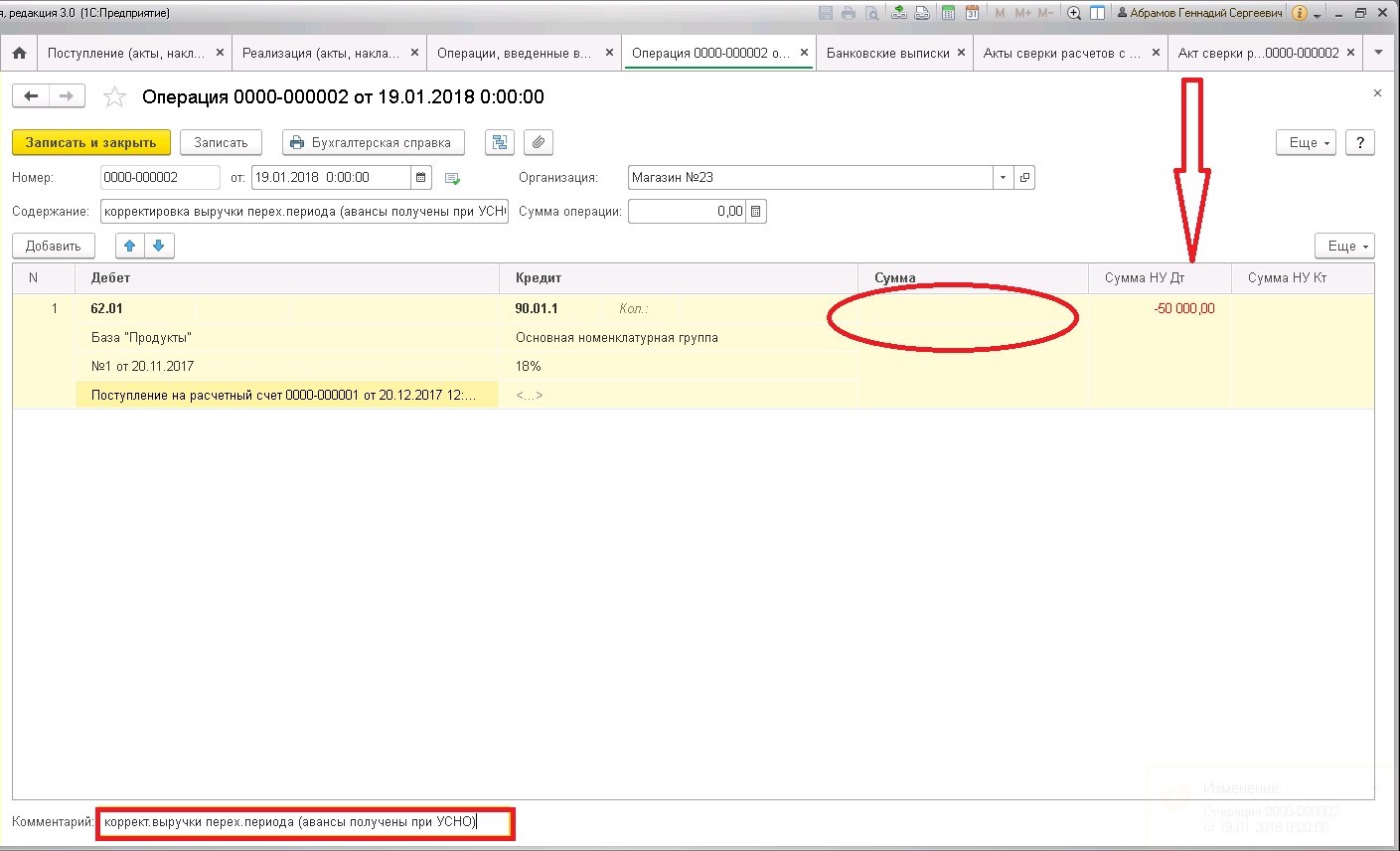Go back with the left arrow button
This screenshot has width=1400, height=851.
coord(31,96)
